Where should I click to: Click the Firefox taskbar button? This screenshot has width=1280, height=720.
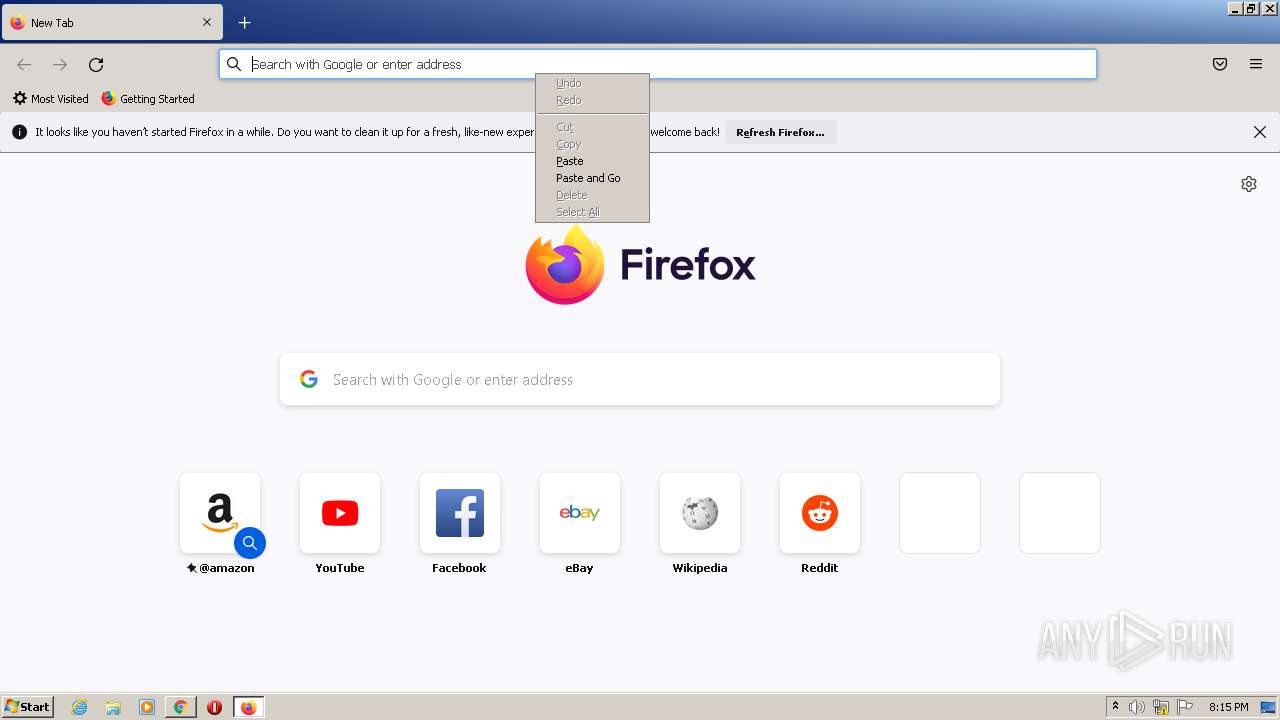pos(248,707)
